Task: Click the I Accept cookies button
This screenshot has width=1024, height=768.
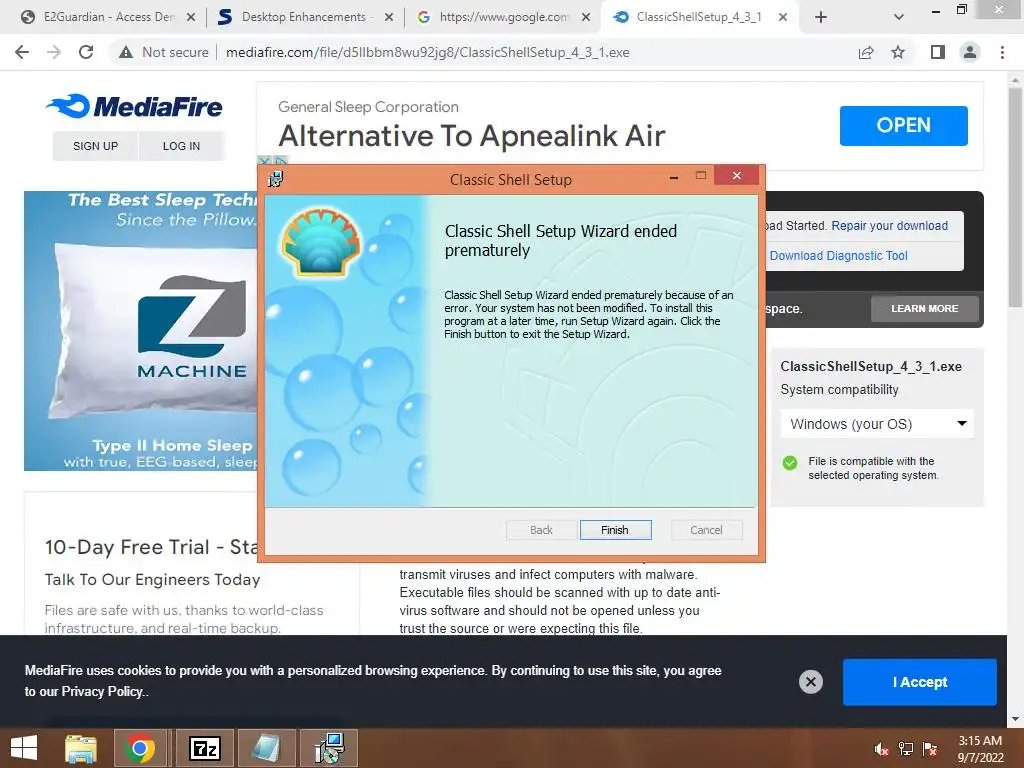Action: point(920,682)
